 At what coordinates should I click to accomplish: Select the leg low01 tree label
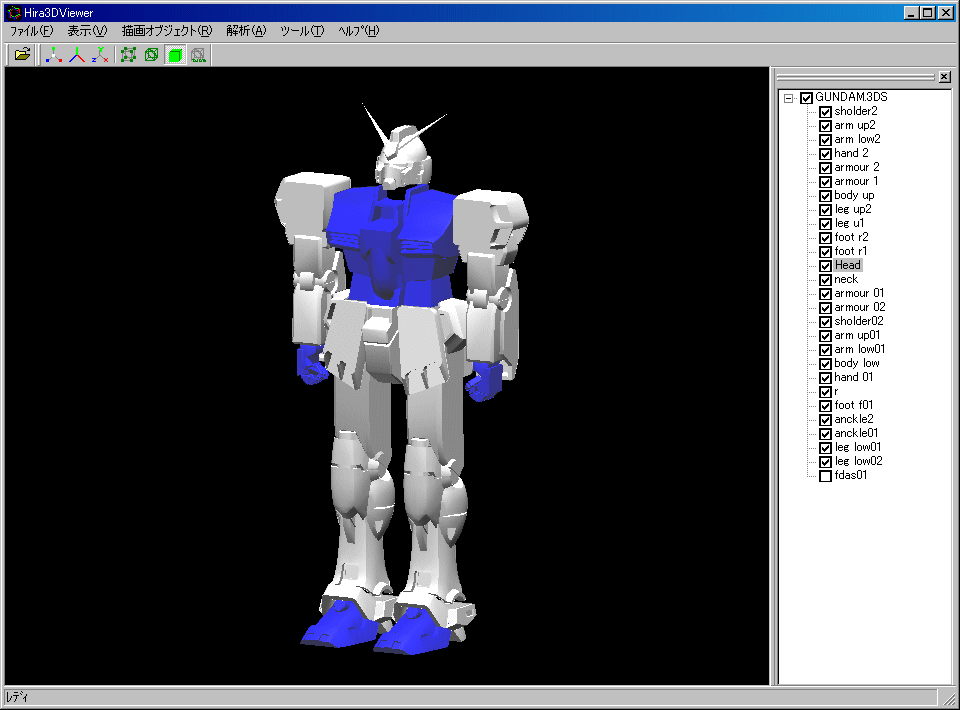pyautogui.click(x=858, y=447)
